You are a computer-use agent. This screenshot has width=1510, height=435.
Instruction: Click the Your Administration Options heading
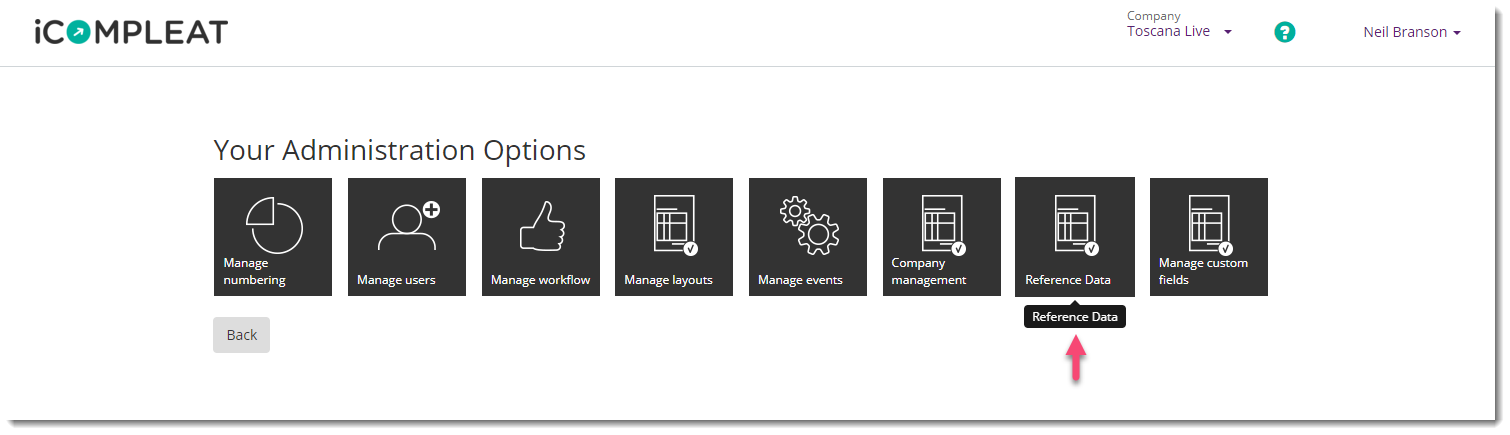point(400,150)
